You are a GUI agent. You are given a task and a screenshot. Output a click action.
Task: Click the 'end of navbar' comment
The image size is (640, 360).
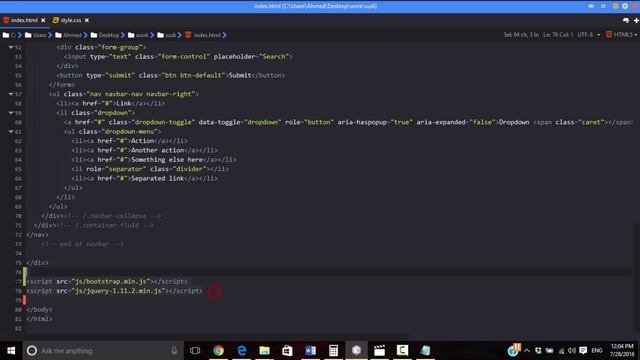(82, 244)
